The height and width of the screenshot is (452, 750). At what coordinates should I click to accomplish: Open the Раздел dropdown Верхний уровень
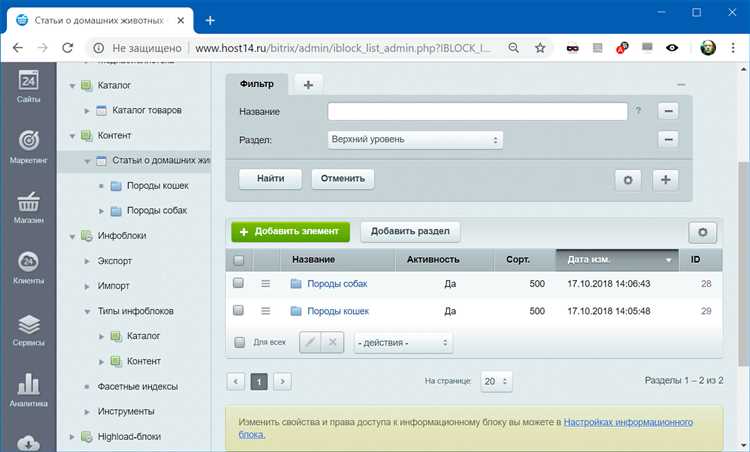tap(415, 140)
